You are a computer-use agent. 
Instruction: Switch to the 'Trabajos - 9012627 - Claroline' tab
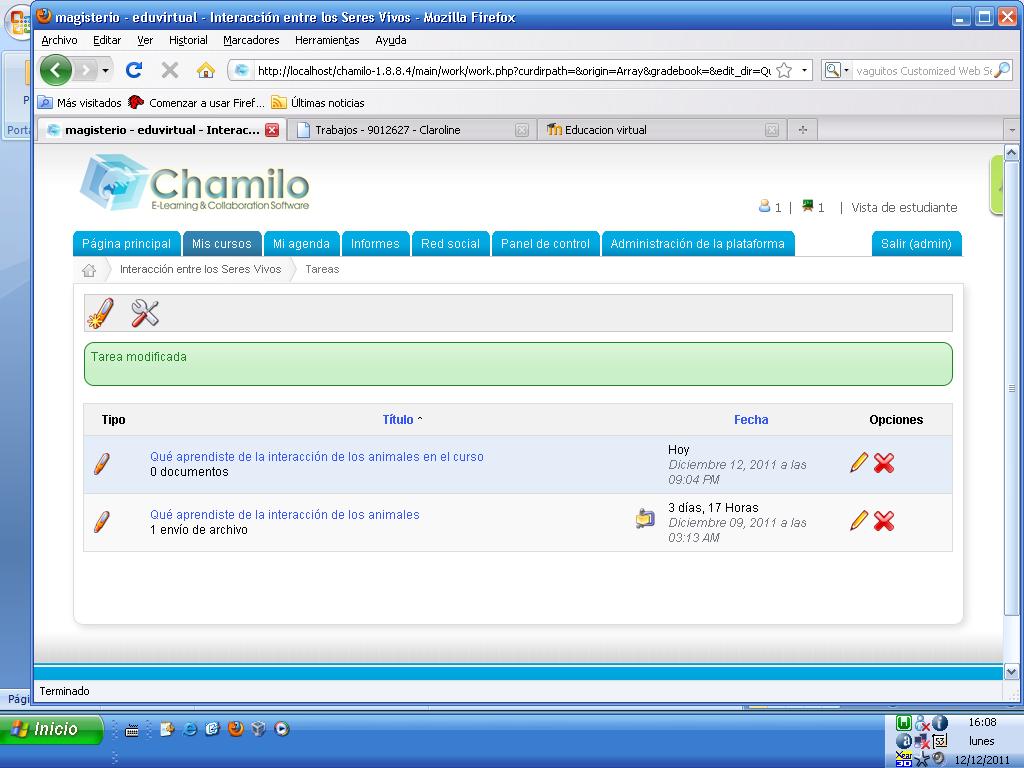coord(411,130)
